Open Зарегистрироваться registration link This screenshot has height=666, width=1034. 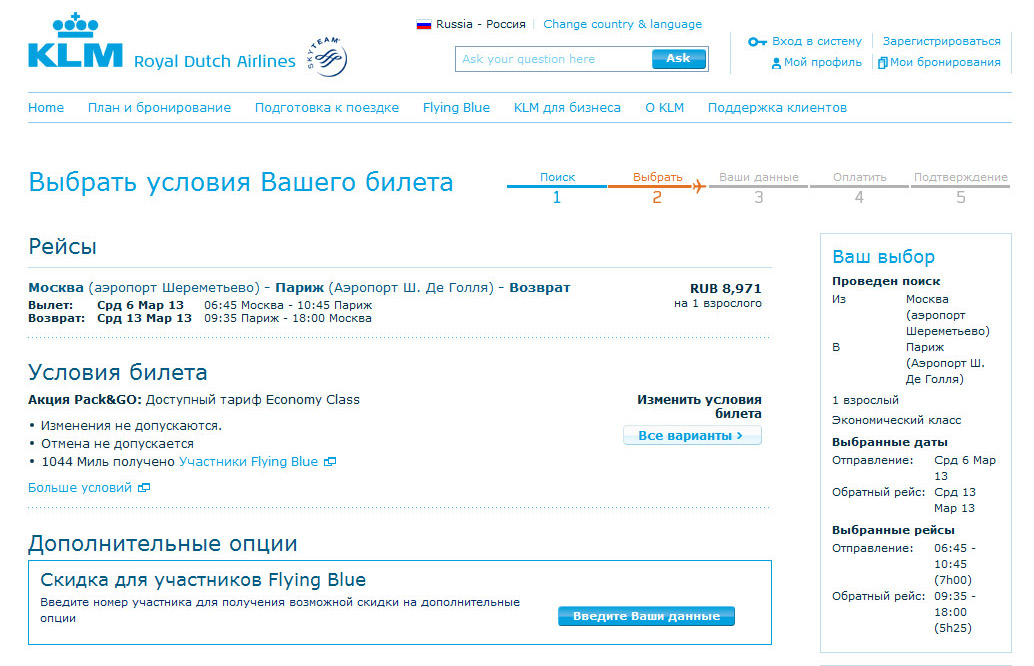click(x=942, y=41)
